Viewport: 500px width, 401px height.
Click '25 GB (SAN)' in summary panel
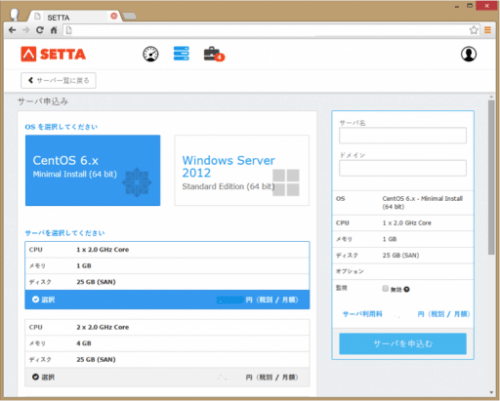click(x=401, y=255)
